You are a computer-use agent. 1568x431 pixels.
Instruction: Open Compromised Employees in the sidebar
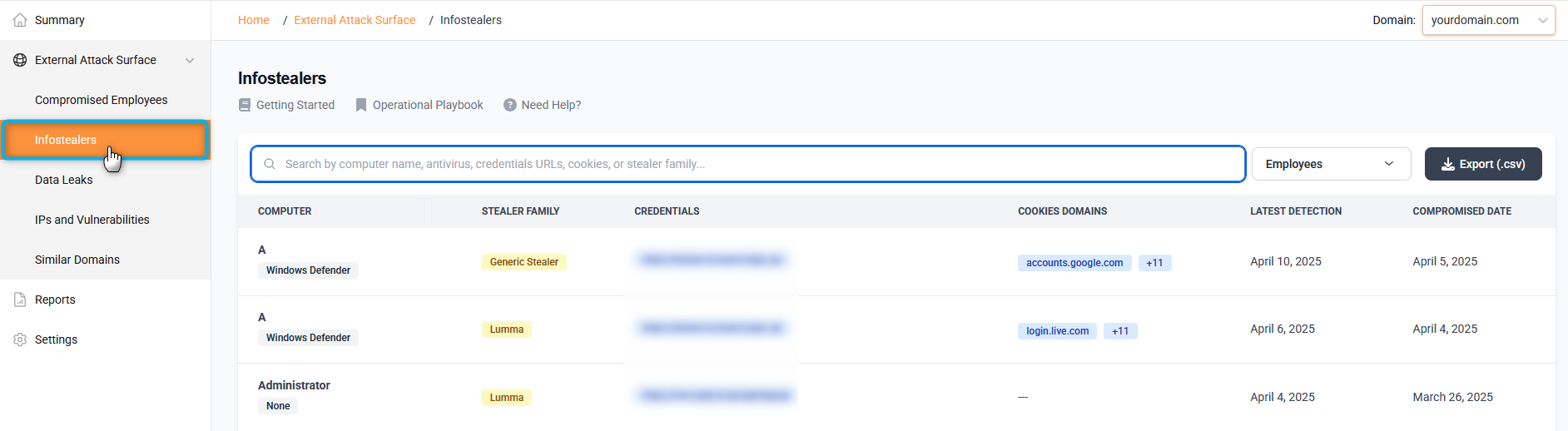click(102, 100)
